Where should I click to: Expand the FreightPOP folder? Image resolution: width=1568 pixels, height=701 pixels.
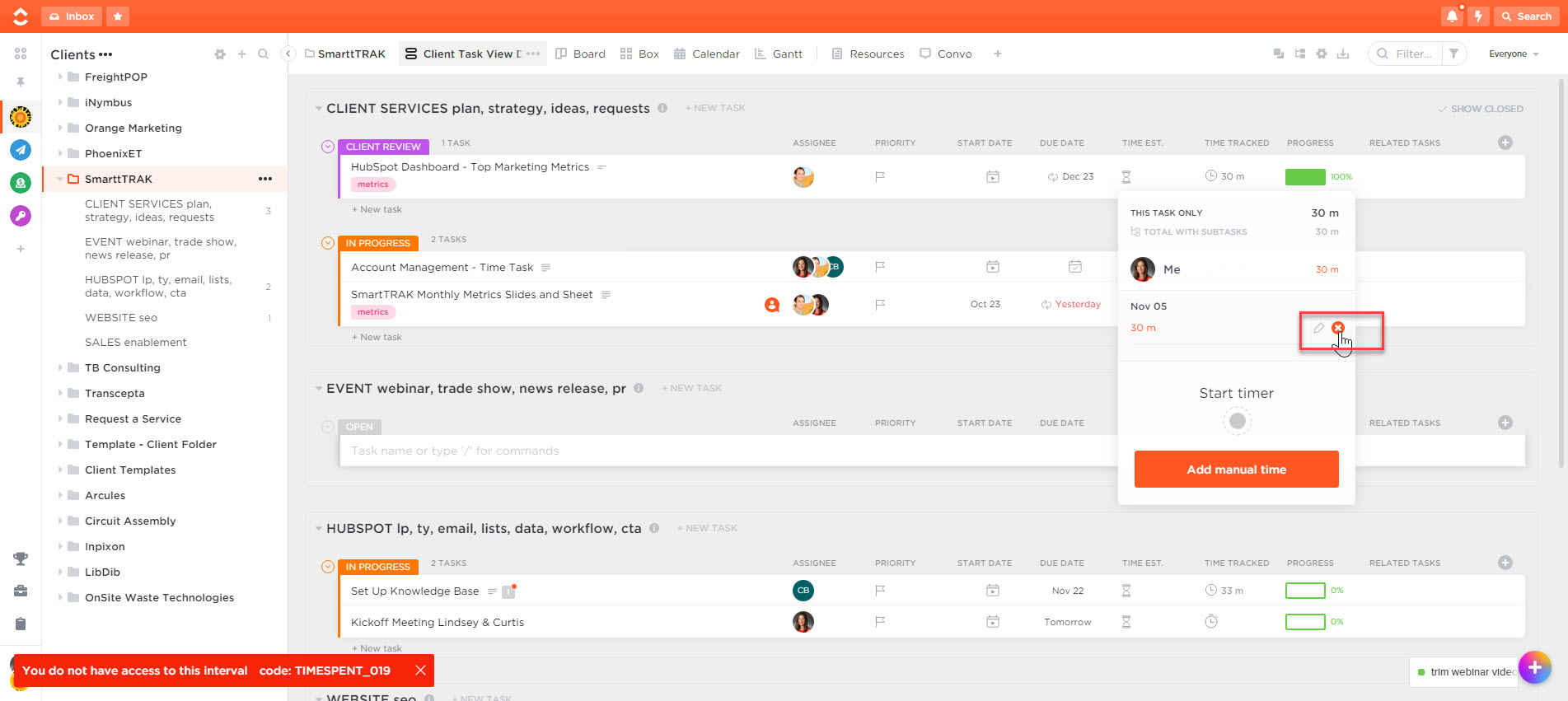[x=60, y=77]
